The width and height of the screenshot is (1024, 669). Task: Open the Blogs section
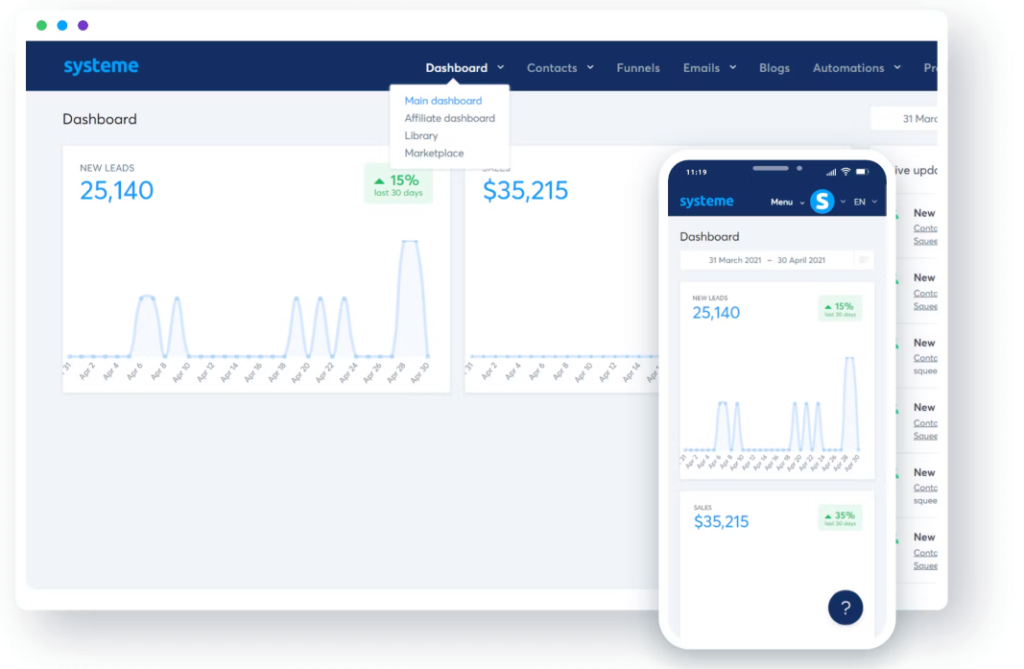(774, 67)
